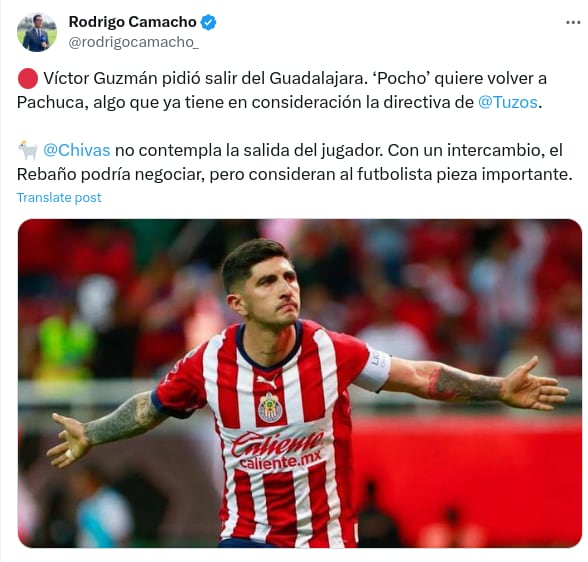Click Rodrigo Camacho's profile avatar
The height and width of the screenshot is (562, 588).
(37, 32)
